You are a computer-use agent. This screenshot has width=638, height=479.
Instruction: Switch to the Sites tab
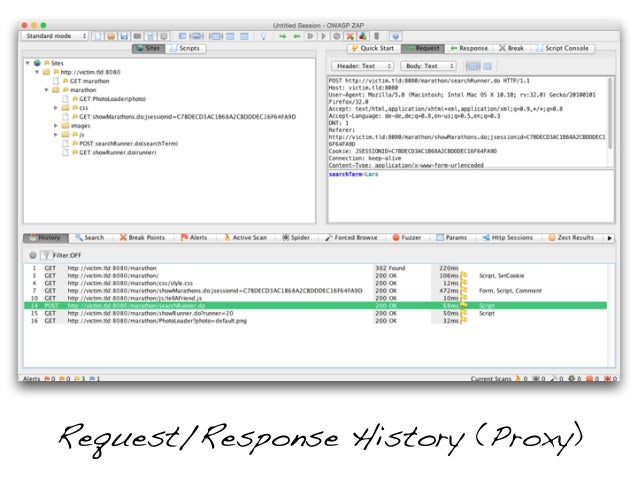[x=149, y=48]
